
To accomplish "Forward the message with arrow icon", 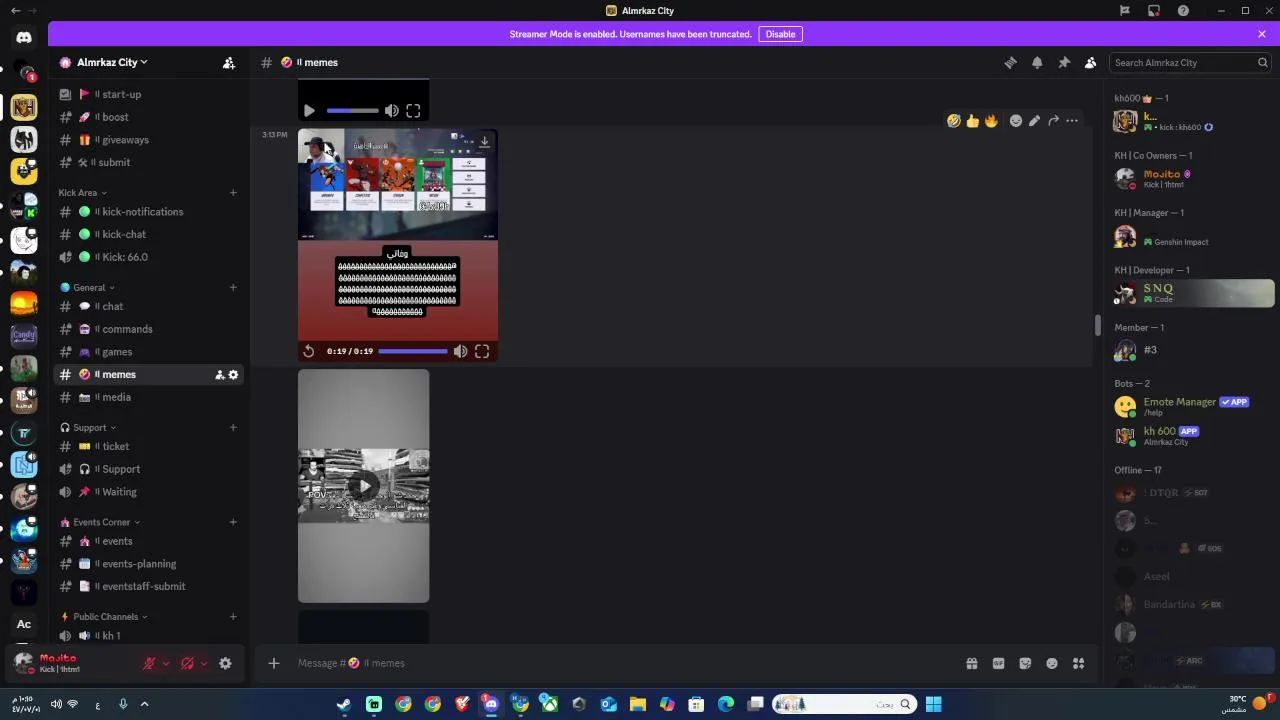I will click(1053, 121).
